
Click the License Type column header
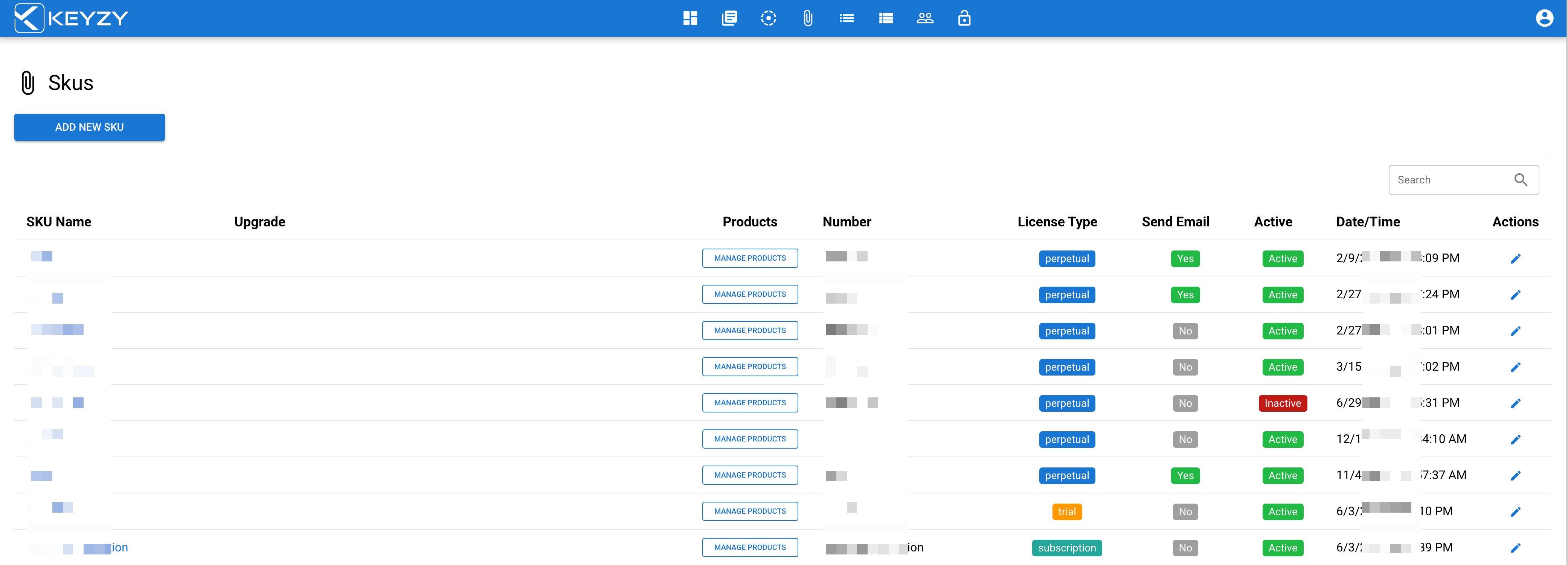[1057, 221]
